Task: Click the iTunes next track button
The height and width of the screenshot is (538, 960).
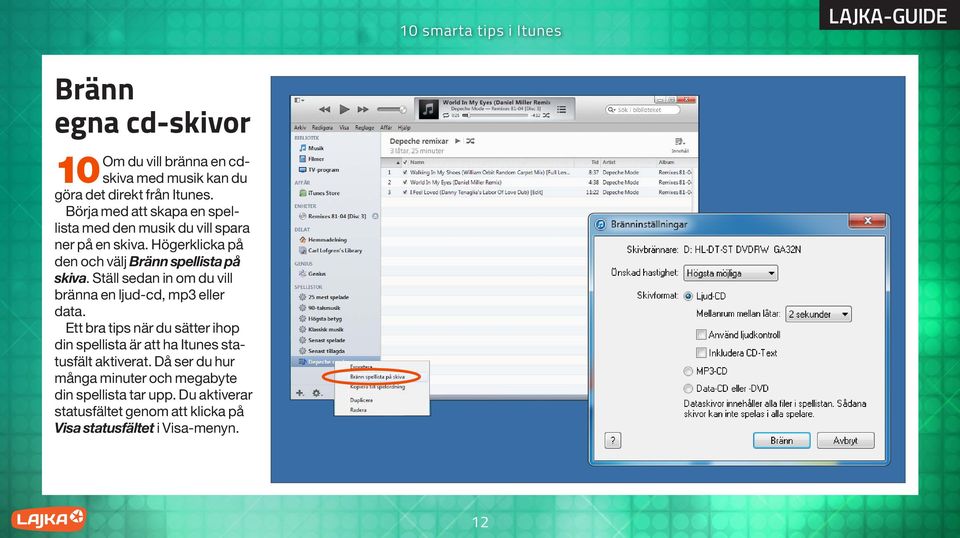Action: pos(363,110)
